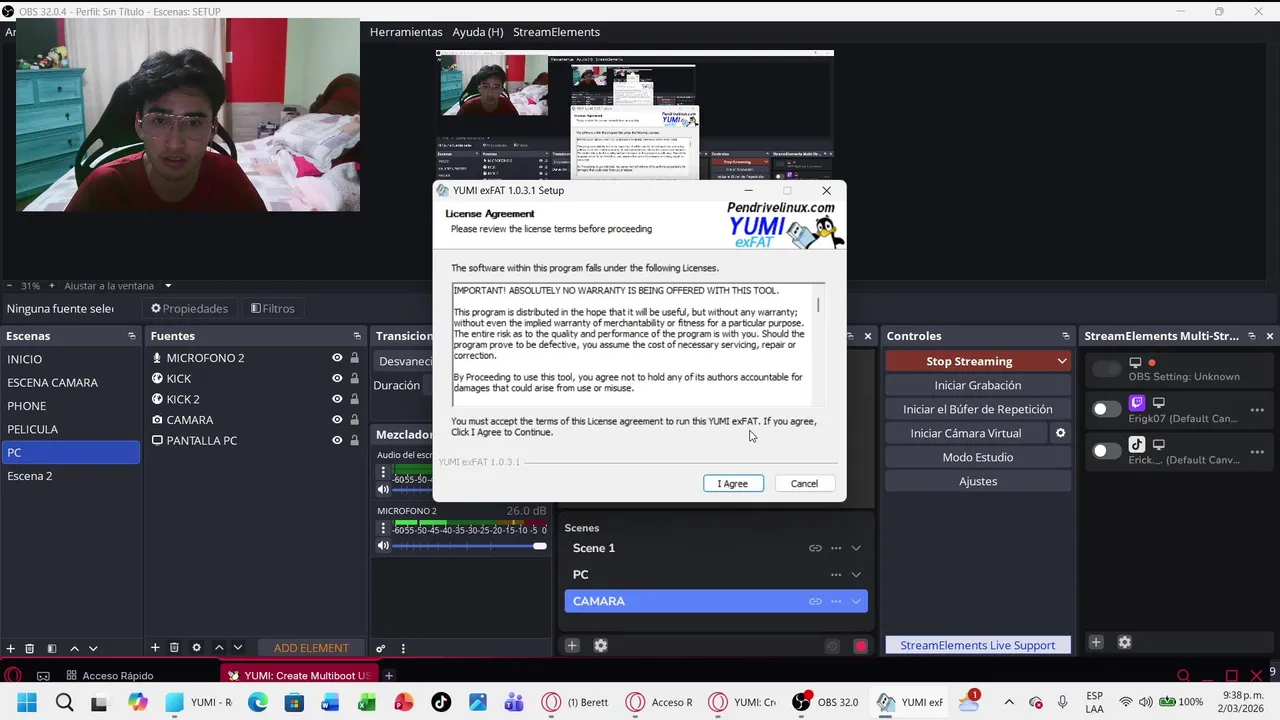Open source properties gear in the Fuentes toolbar

pyautogui.click(x=196, y=648)
